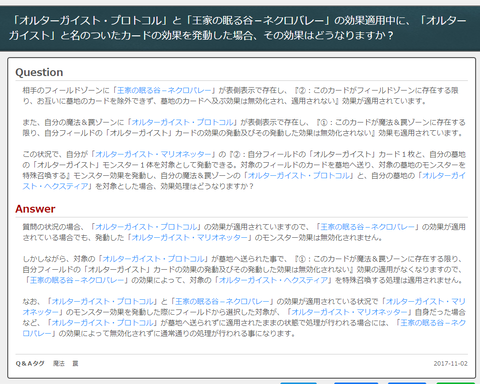This screenshot has height=384, width=480.
Task: Open the プロトコル link in Answer's first paragraph
Action: pyautogui.click(x=146, y=227)
